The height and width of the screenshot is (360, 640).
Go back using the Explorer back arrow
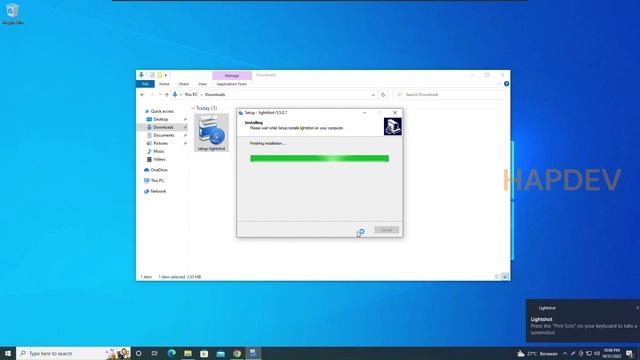click(142, 95)
